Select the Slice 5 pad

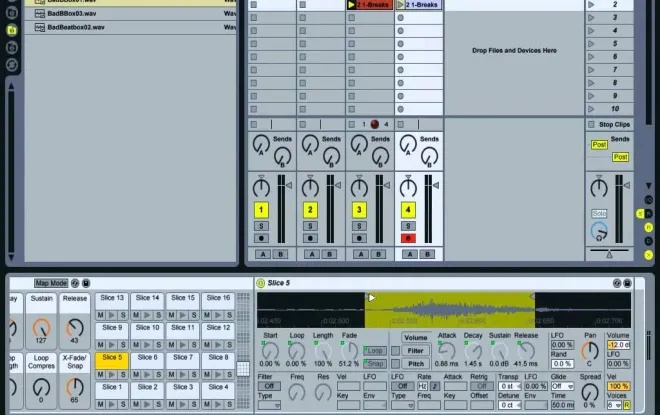[x=112, y=361]
